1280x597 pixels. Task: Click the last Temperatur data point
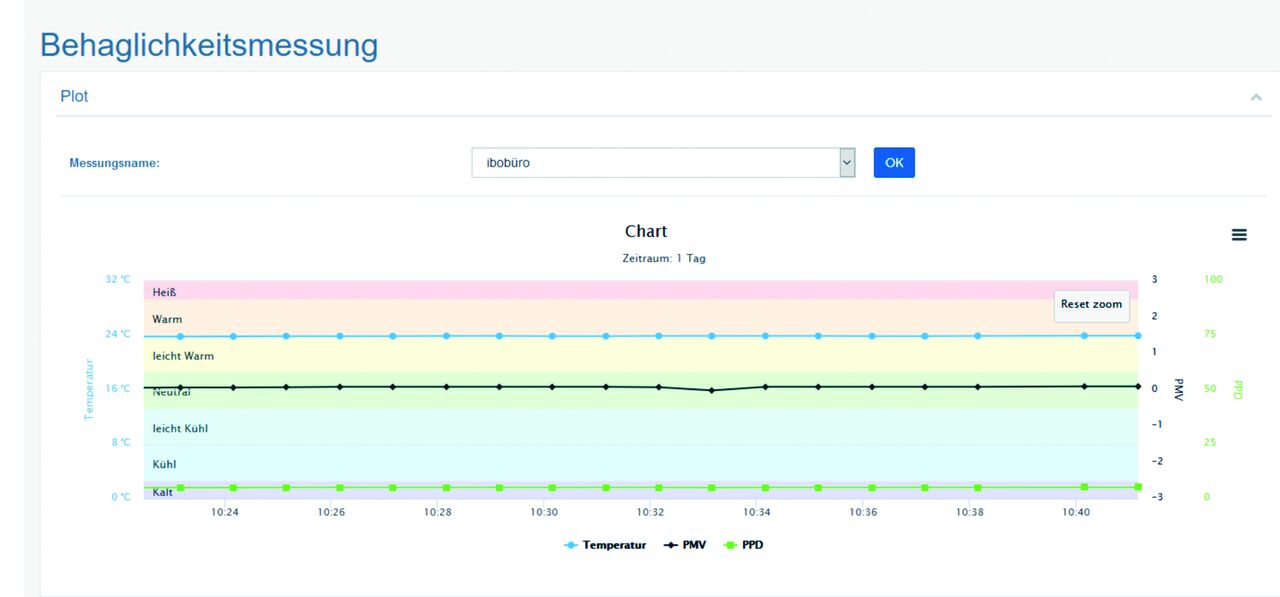click(1138, 336)
